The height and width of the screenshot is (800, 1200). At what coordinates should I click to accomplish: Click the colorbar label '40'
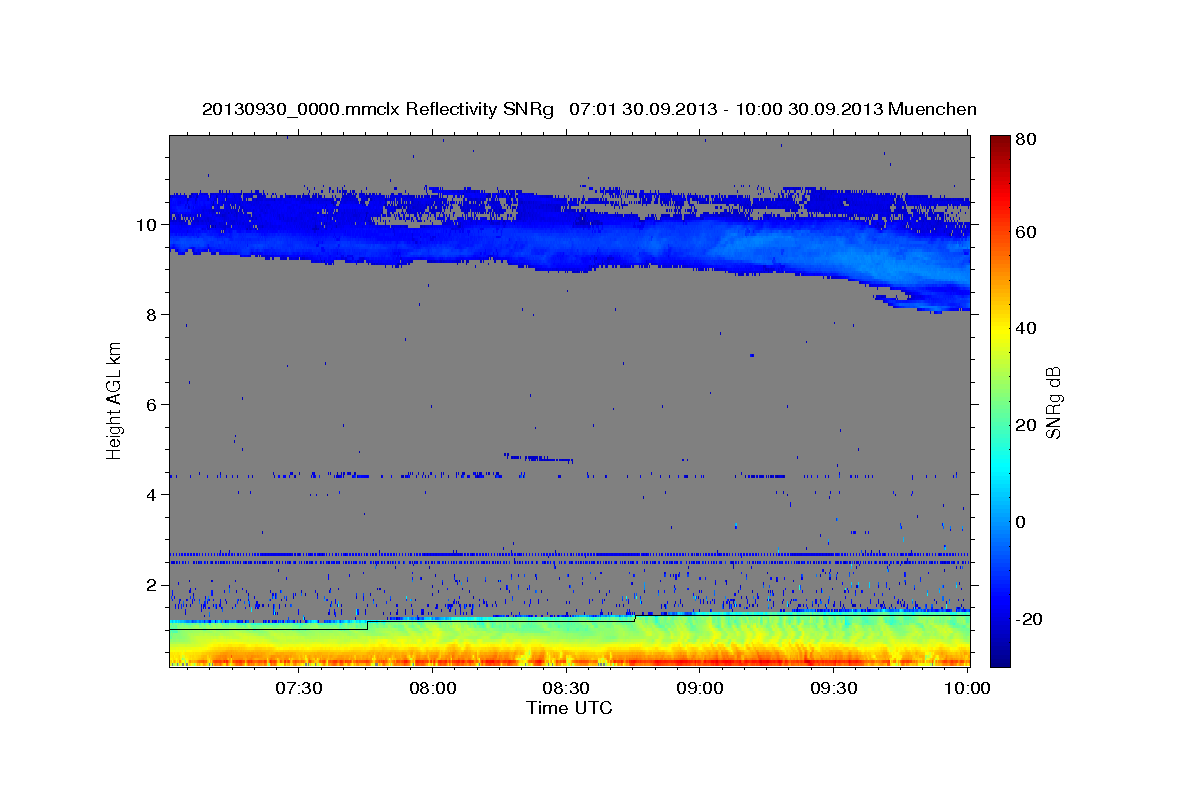tap(1025, 328)
